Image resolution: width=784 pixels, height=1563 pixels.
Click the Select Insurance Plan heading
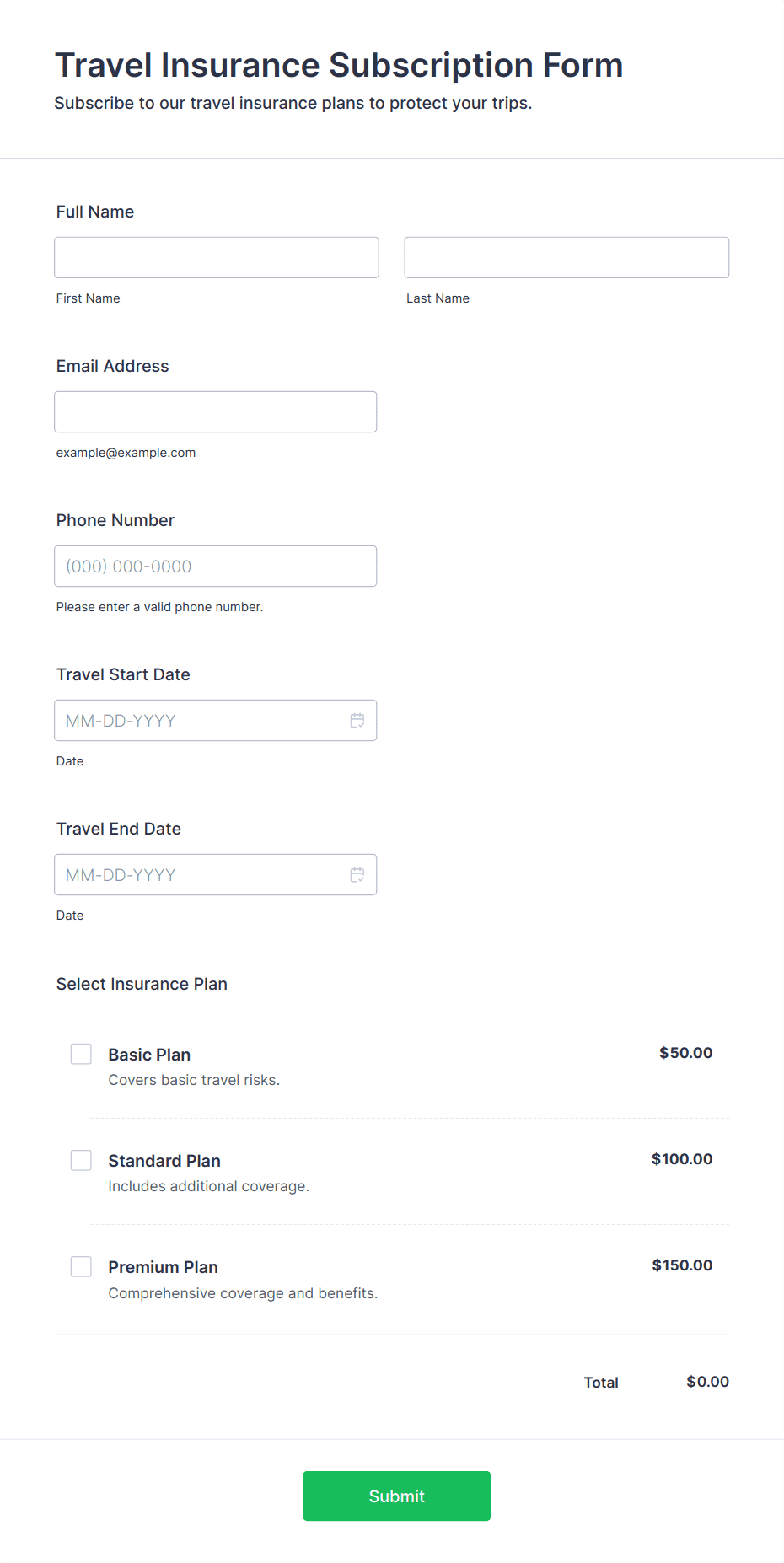coord(142,984)
